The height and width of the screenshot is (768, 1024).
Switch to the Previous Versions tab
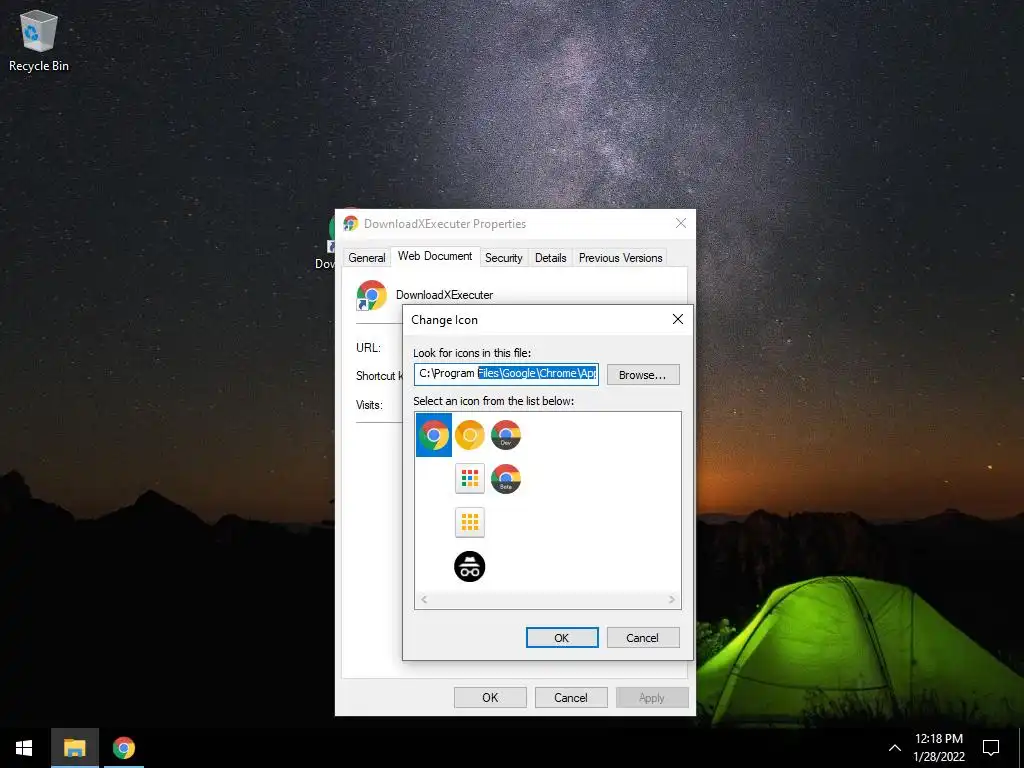click(x=620, y=258)
